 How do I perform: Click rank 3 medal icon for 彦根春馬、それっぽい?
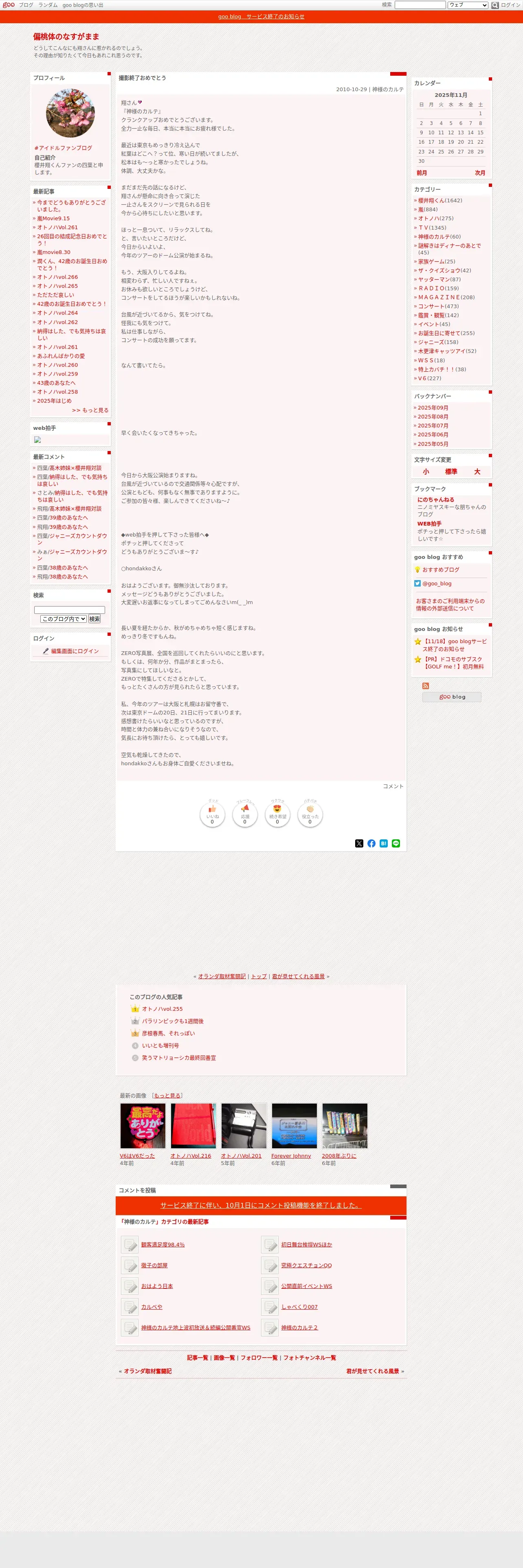[135, 1033]
